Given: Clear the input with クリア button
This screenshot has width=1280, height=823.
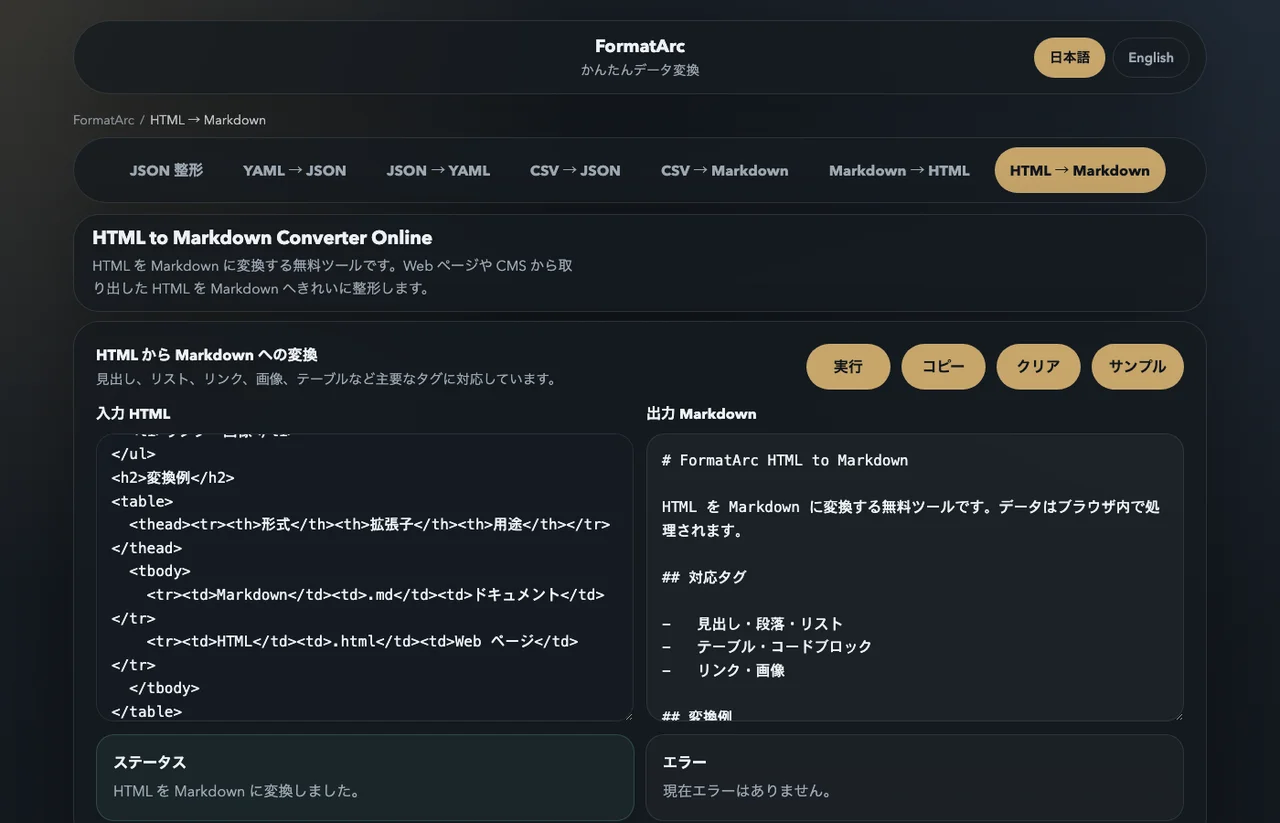Looking at the screenshot, I should [x=1038, y=364].
